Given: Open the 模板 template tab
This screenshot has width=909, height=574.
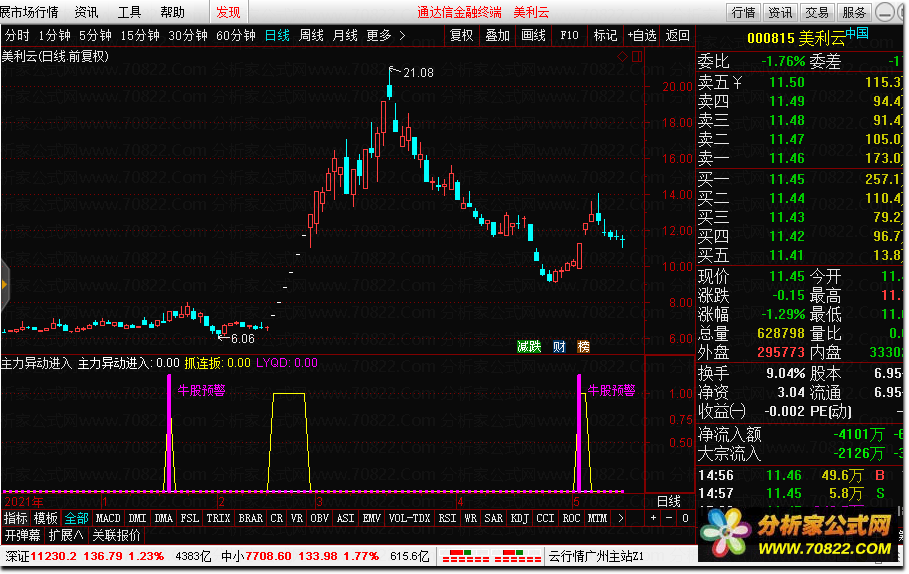Looking at the screenshot, I should click(x=45, y=518).
